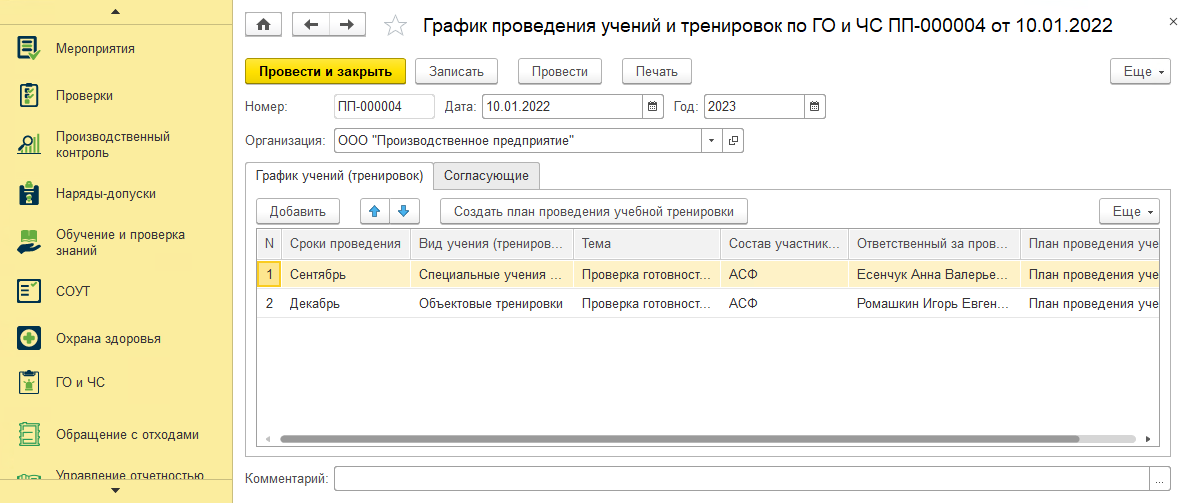Click into the Комментарий input field
This screenshot has width=1188, height=503.
point(742,479)
